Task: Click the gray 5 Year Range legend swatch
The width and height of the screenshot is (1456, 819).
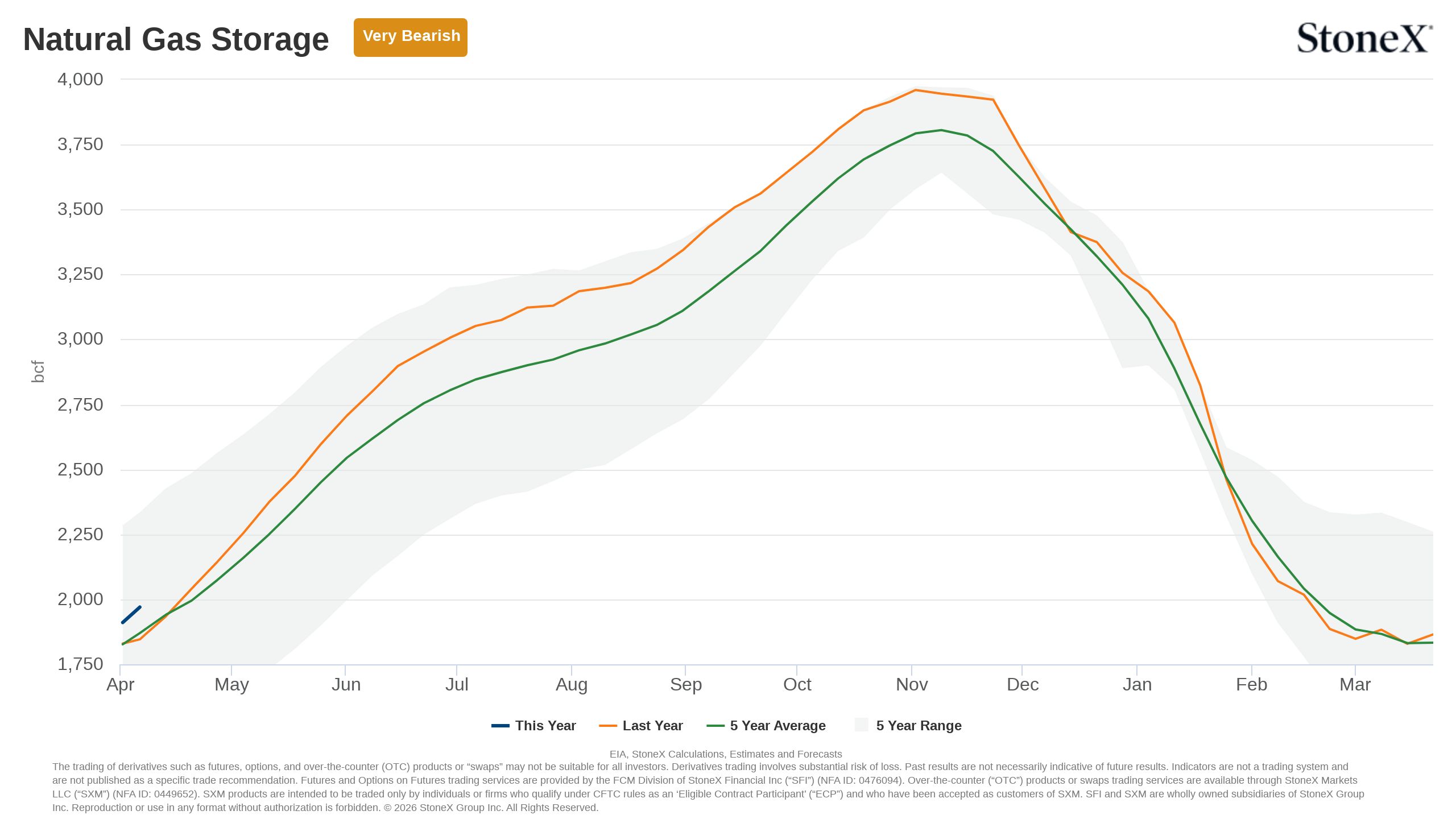Action: (x=862, y=725)
